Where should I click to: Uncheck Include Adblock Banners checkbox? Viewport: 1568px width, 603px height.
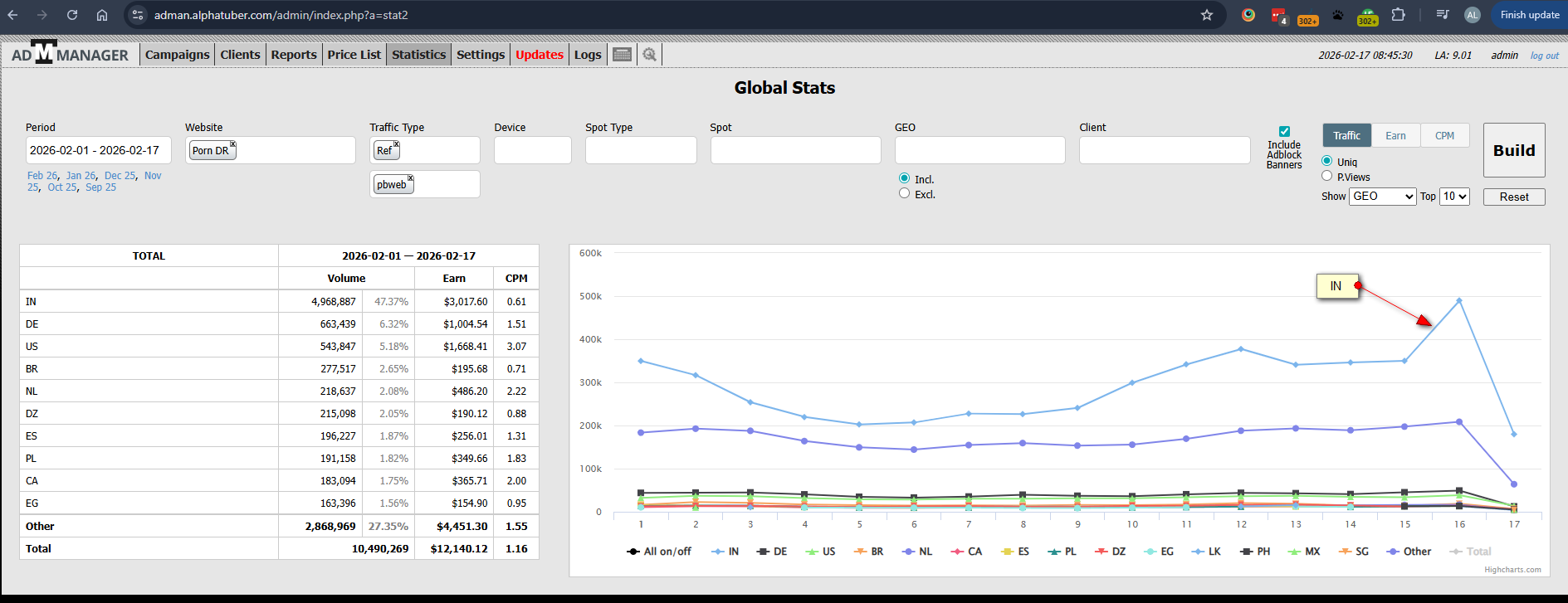pyautogui.click(x=1284, y=132)
